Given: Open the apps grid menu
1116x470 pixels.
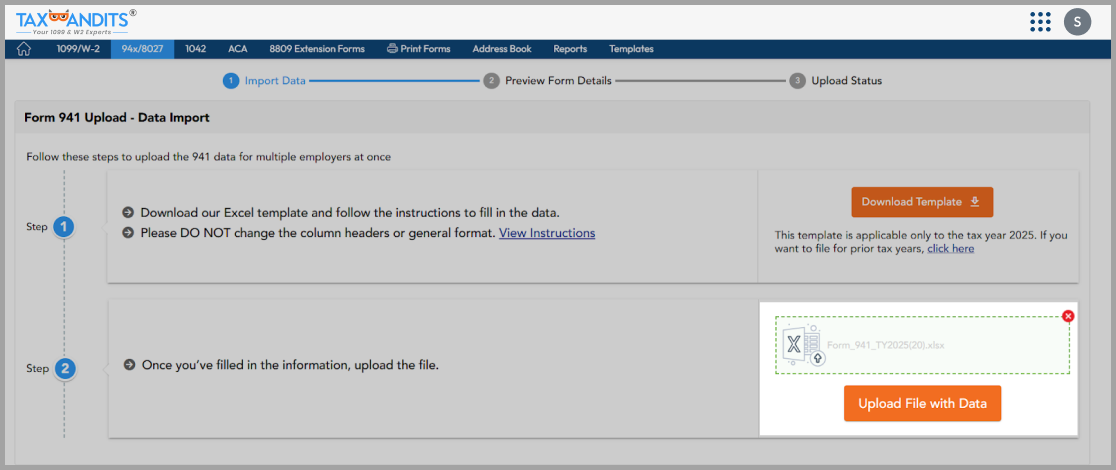Looking at the screenshot, I should [1041, 21].
